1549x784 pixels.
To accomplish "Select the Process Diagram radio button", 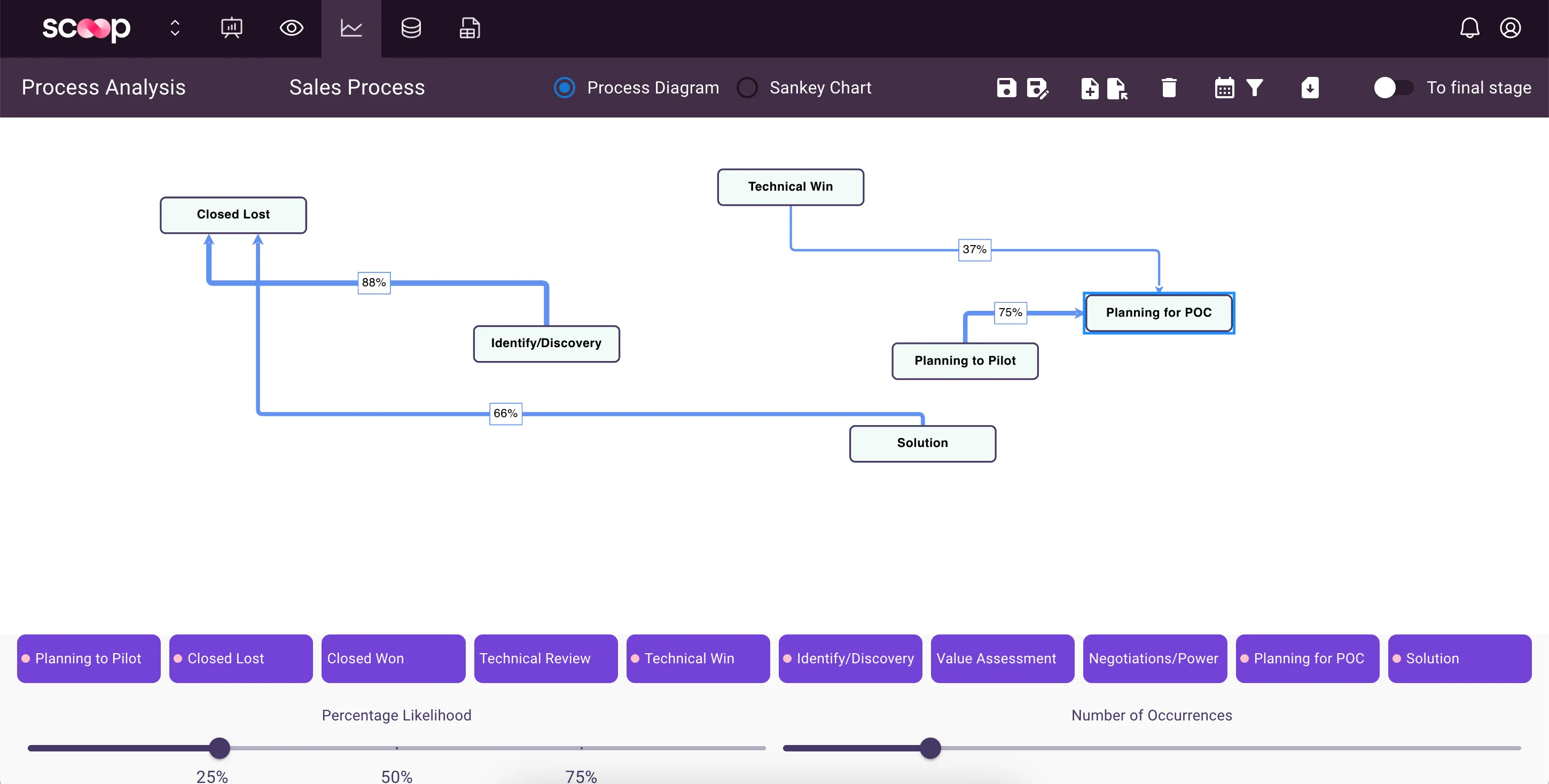I will 564,88.
